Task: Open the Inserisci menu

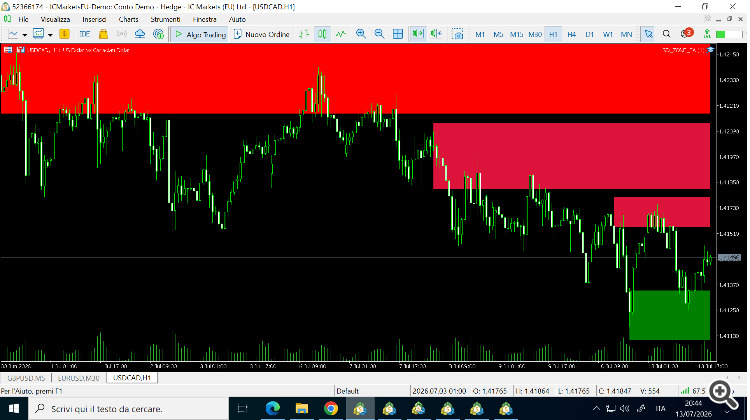Action: click(94, 20)
